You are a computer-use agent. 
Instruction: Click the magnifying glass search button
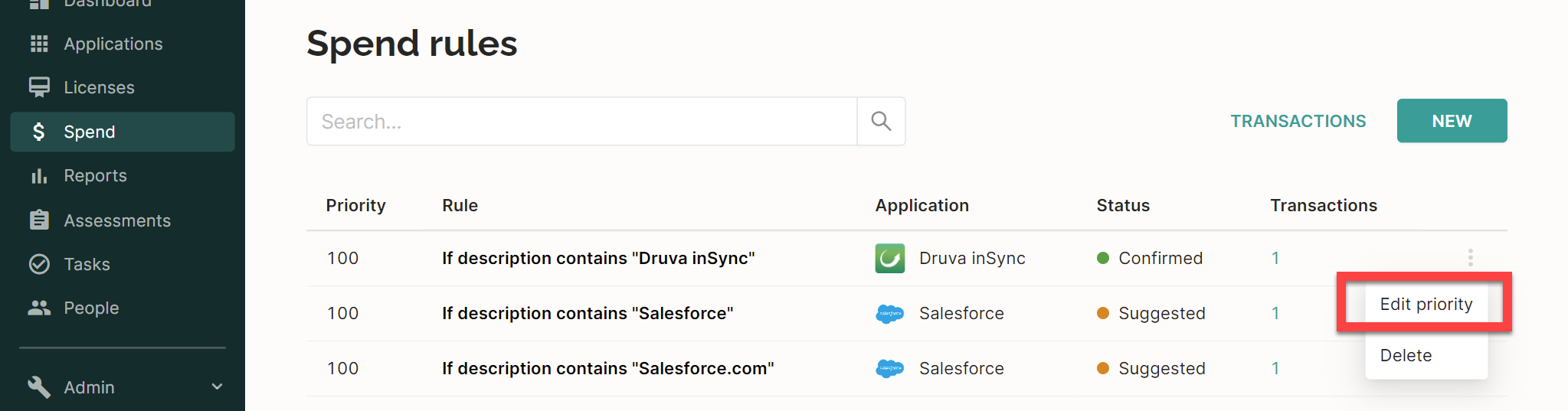(881, 121)
